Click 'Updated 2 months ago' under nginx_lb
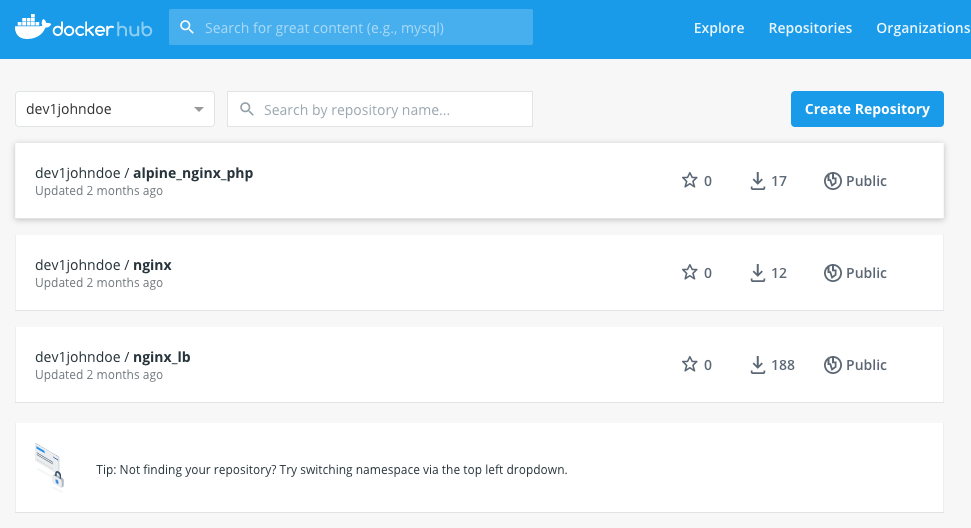Image resolution: width=971 pixels, height=528 pixels. point(99,374)
